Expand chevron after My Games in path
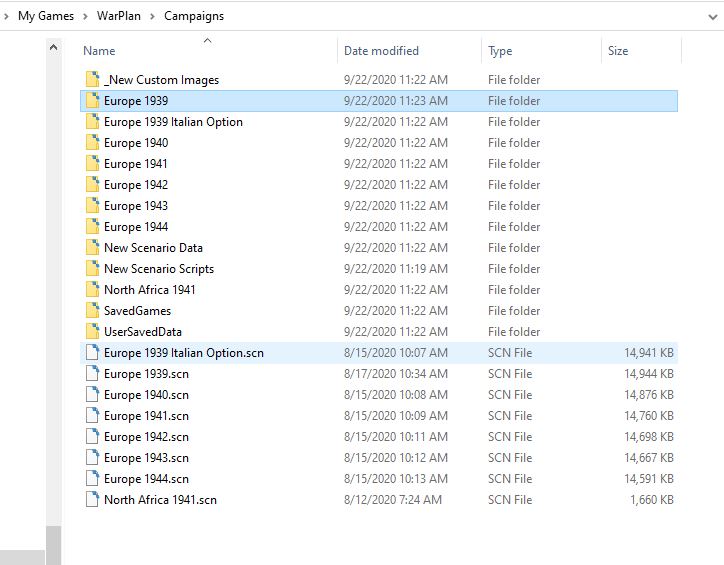Viewport: 724px width, 565px height. 85,16
